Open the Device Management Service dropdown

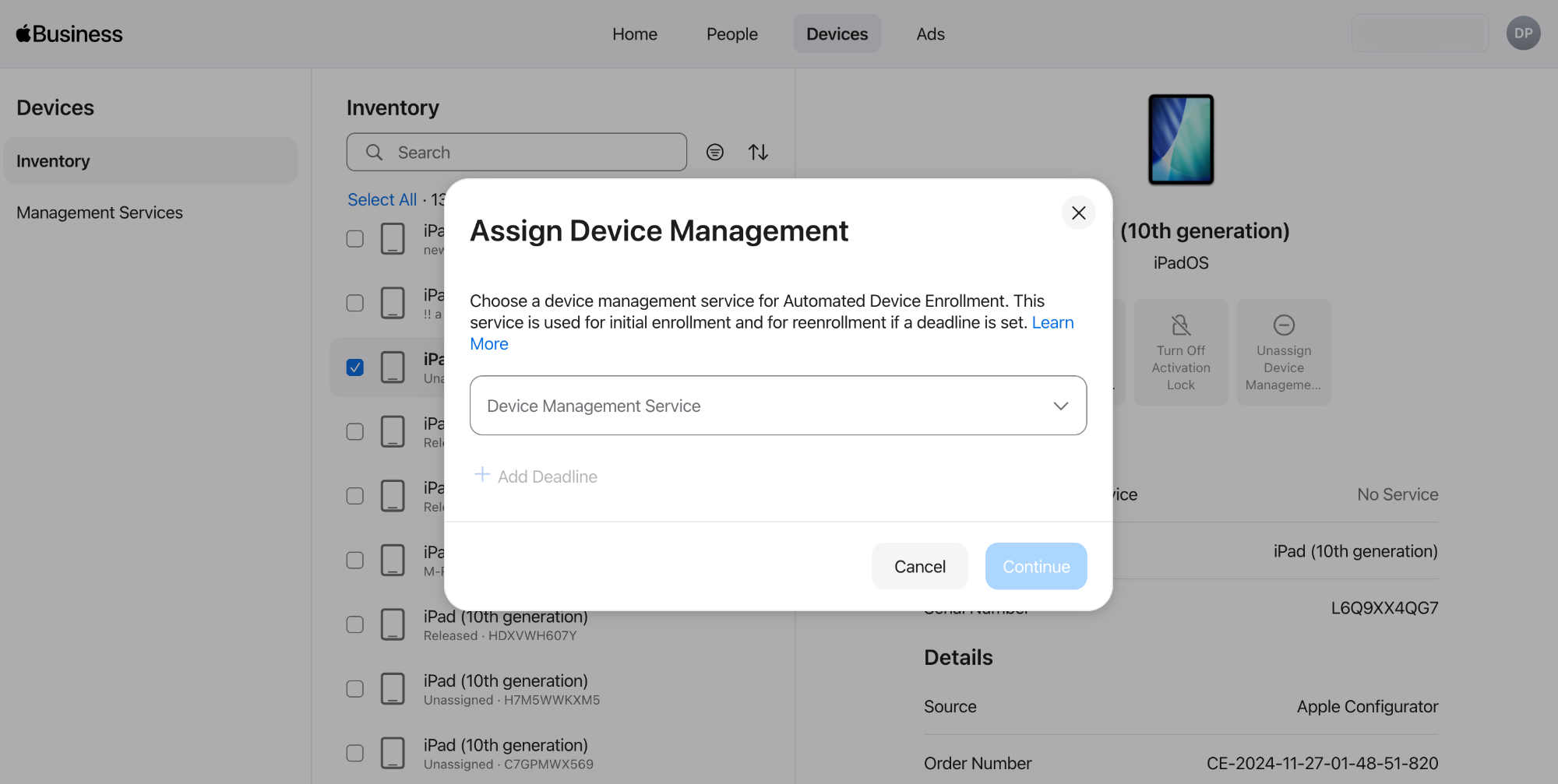click(778, 406)
